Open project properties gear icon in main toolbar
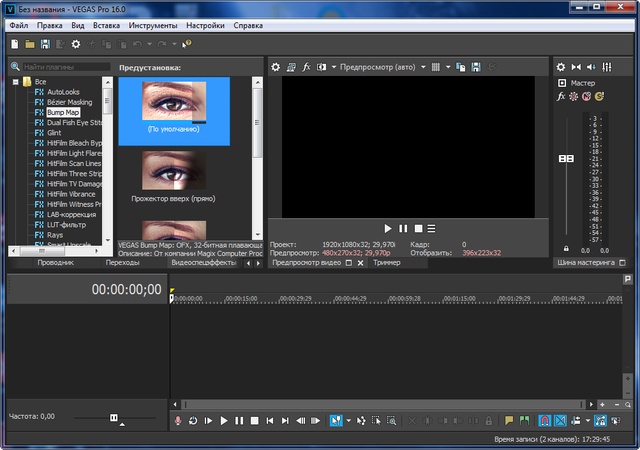Screen dimensions: 640x450 (76, 44)
